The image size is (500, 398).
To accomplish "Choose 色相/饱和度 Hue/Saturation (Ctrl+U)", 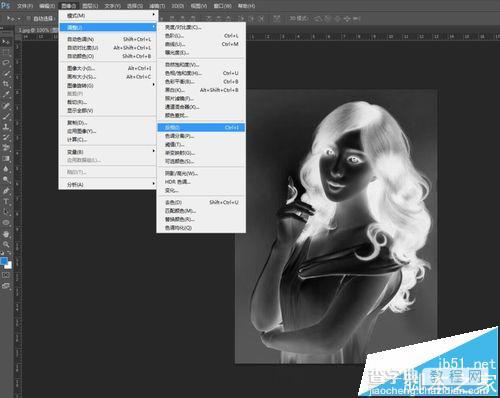I will [x=201, y=73].
